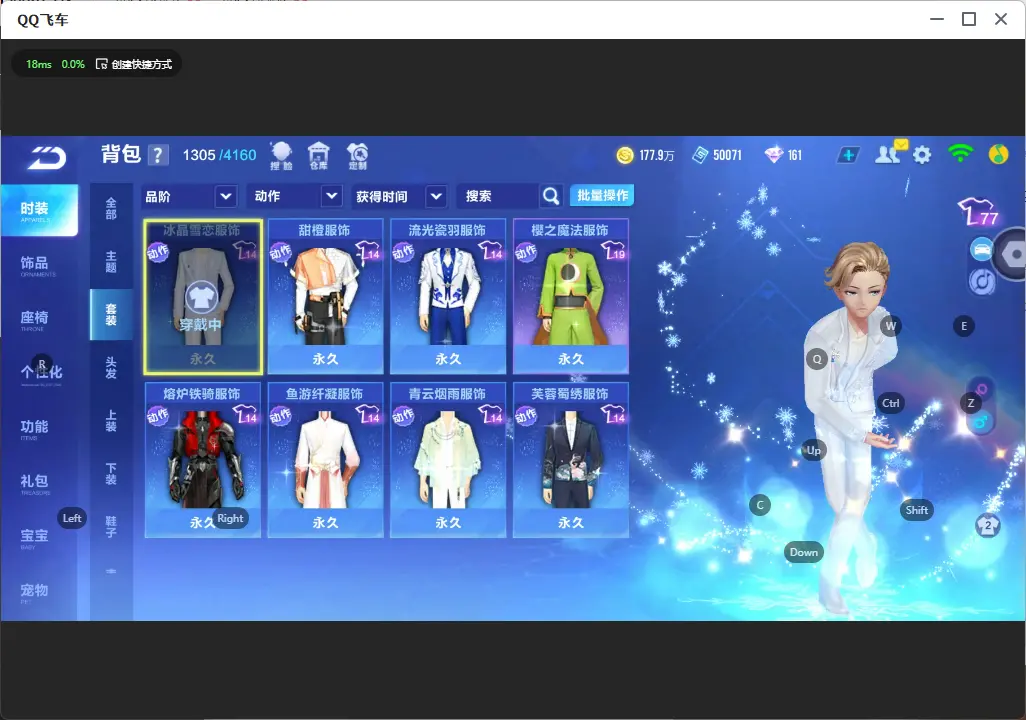This screenshot has height=720, width=1026.
Task: Switch to the 宝宝 category tab
Action: click(x=34, y=537)
